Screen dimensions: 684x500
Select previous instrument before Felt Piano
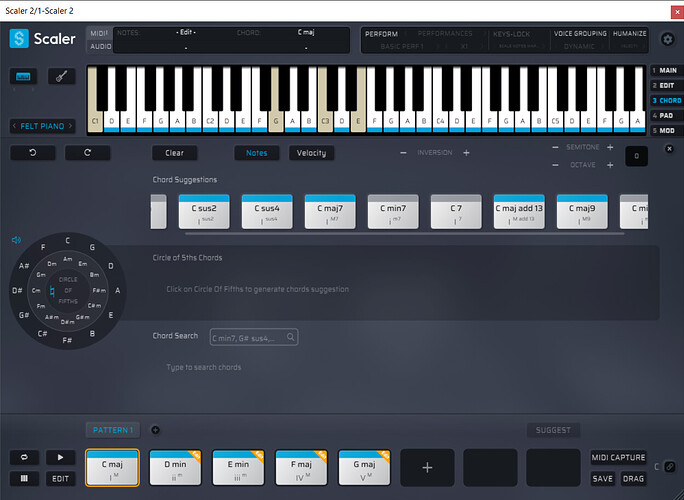tap(14, 126)
